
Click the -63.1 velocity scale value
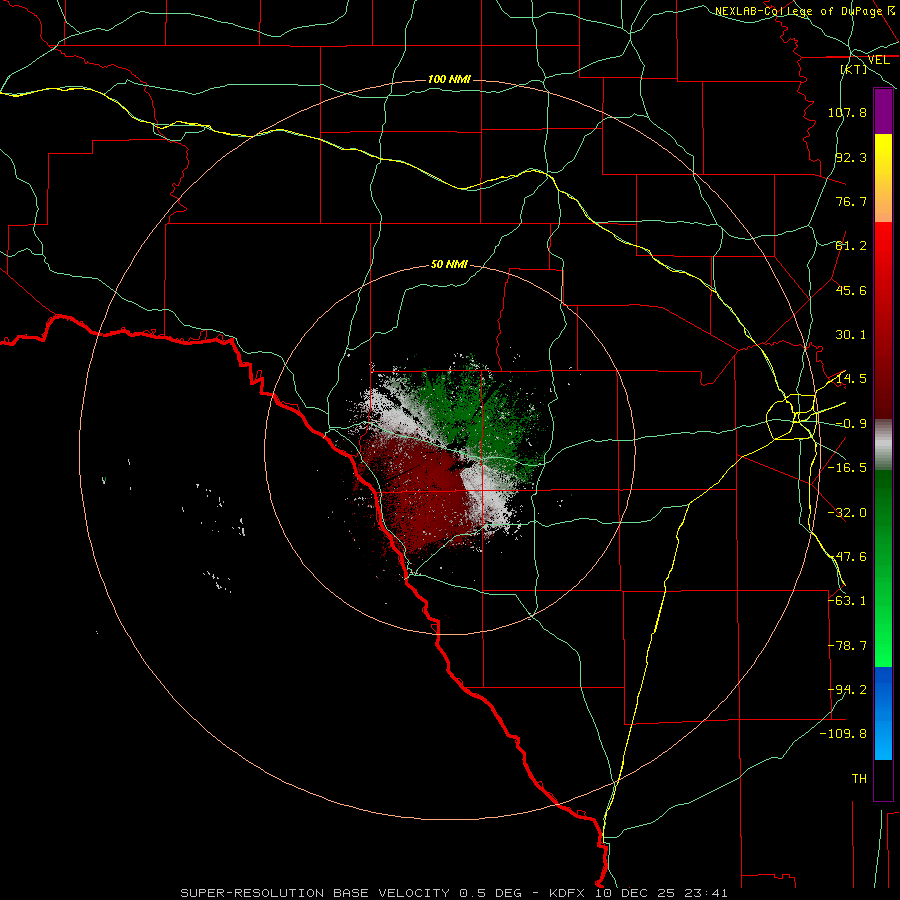[x=847, y=601]
